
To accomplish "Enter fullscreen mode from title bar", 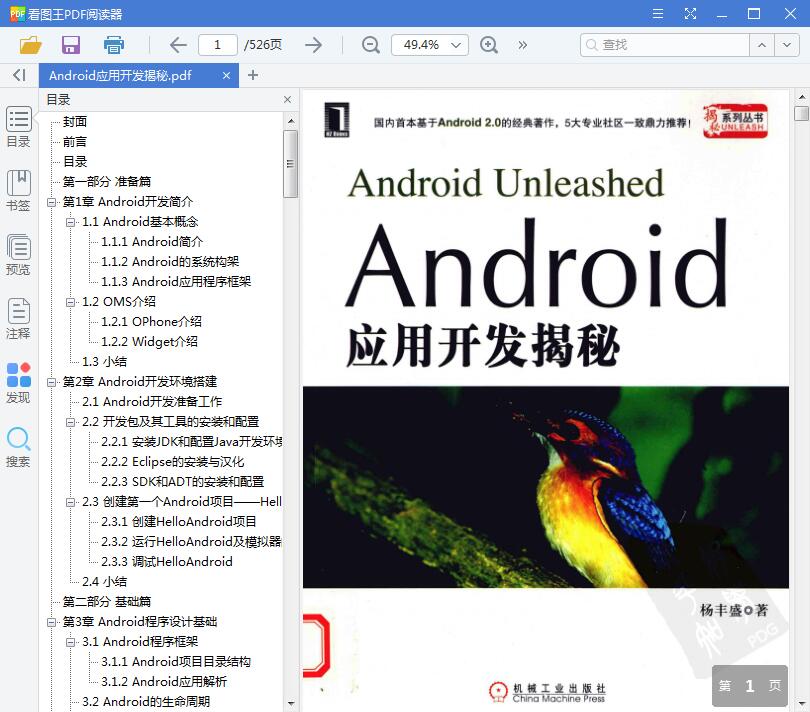I will pyautogui.click(x=690, y=13).
